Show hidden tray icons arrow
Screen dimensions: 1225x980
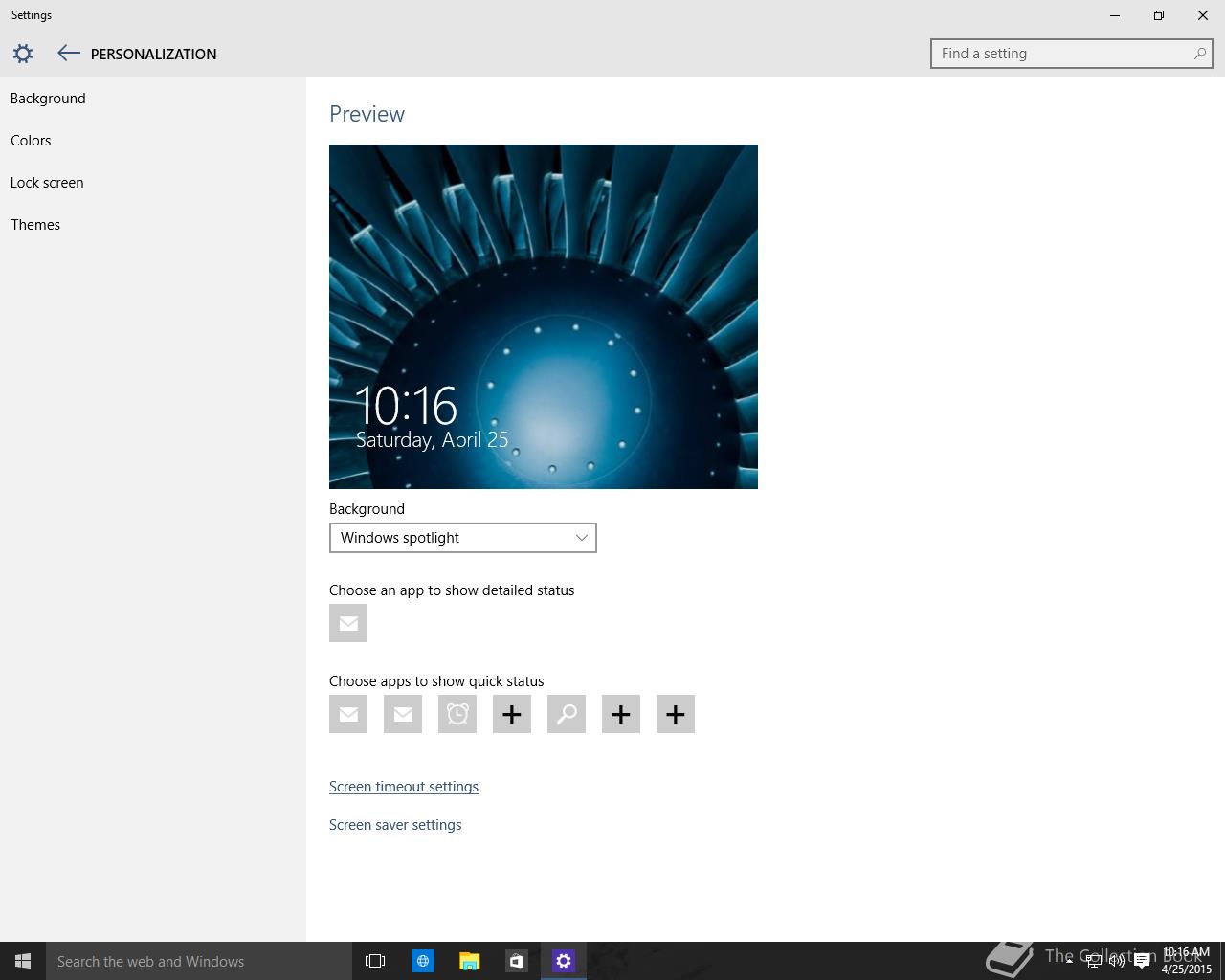(1069, 961)
